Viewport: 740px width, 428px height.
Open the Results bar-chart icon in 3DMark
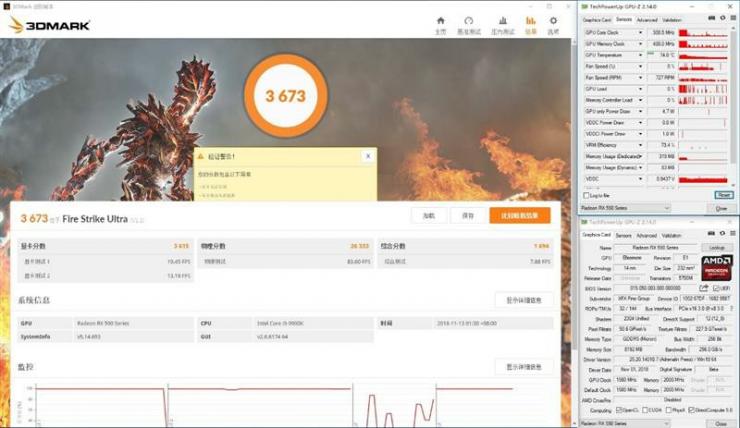530,21
